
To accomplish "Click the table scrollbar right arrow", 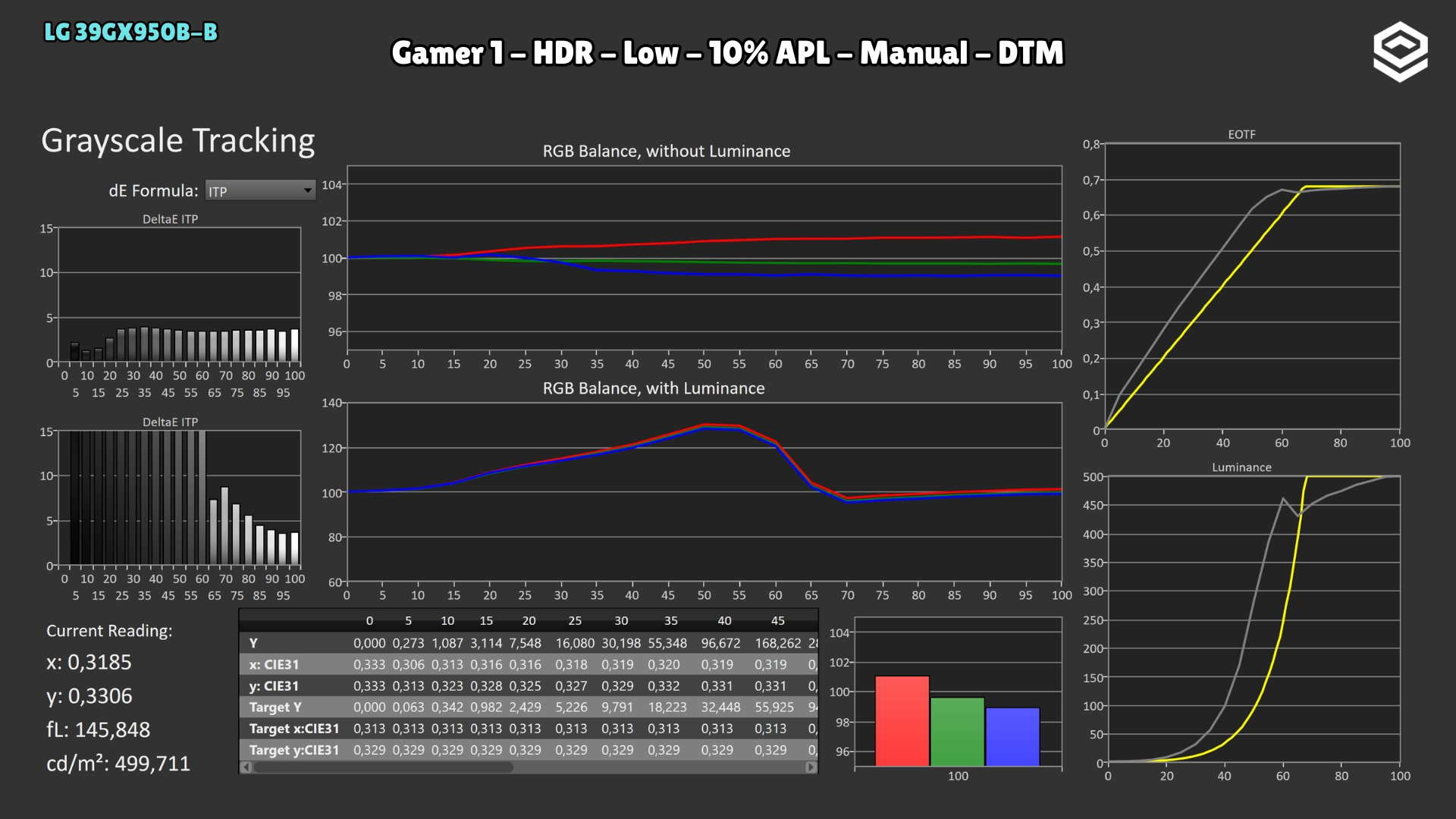I will click(811, 767).
